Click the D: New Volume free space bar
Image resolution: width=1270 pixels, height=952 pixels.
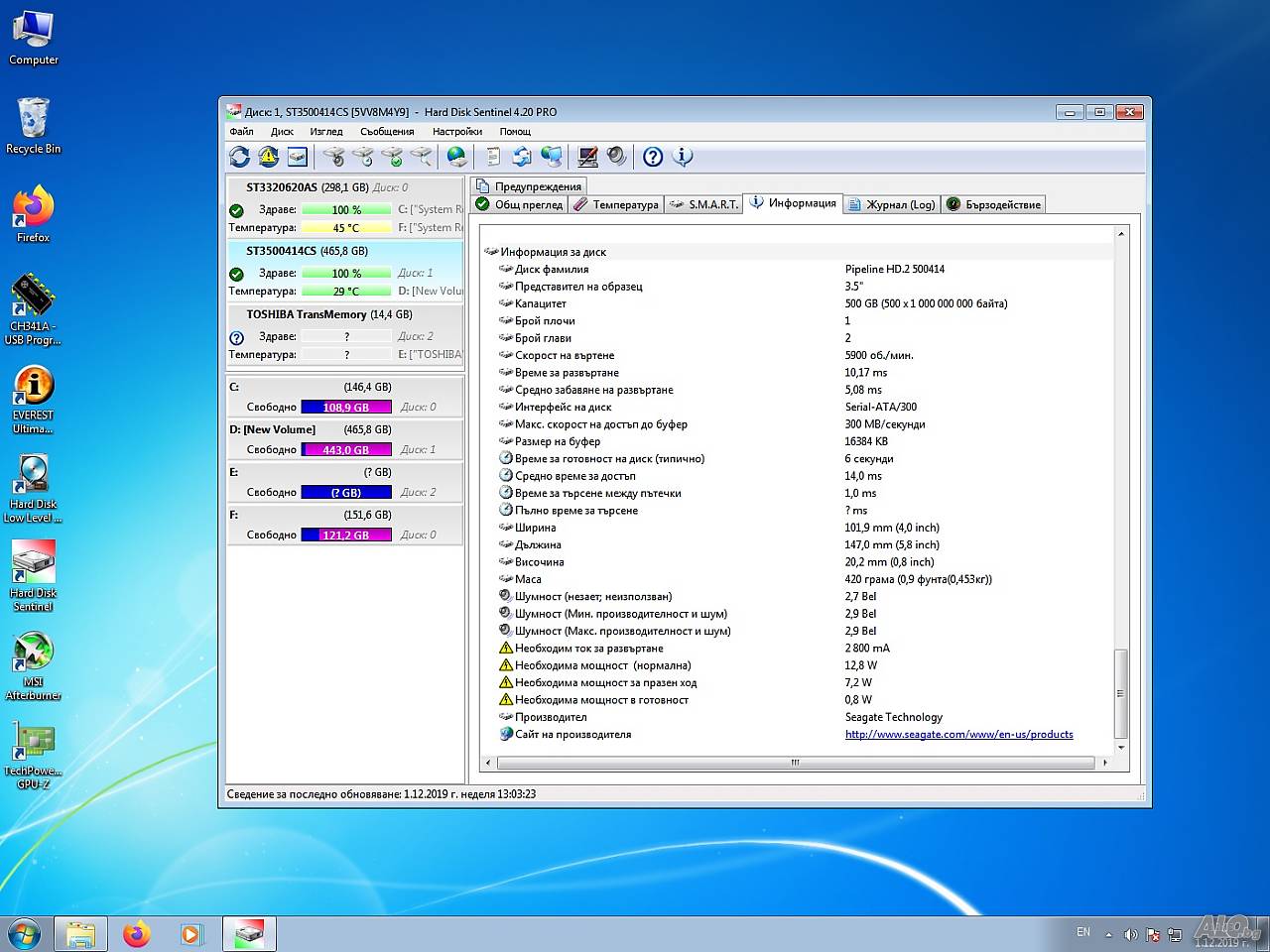346,450
